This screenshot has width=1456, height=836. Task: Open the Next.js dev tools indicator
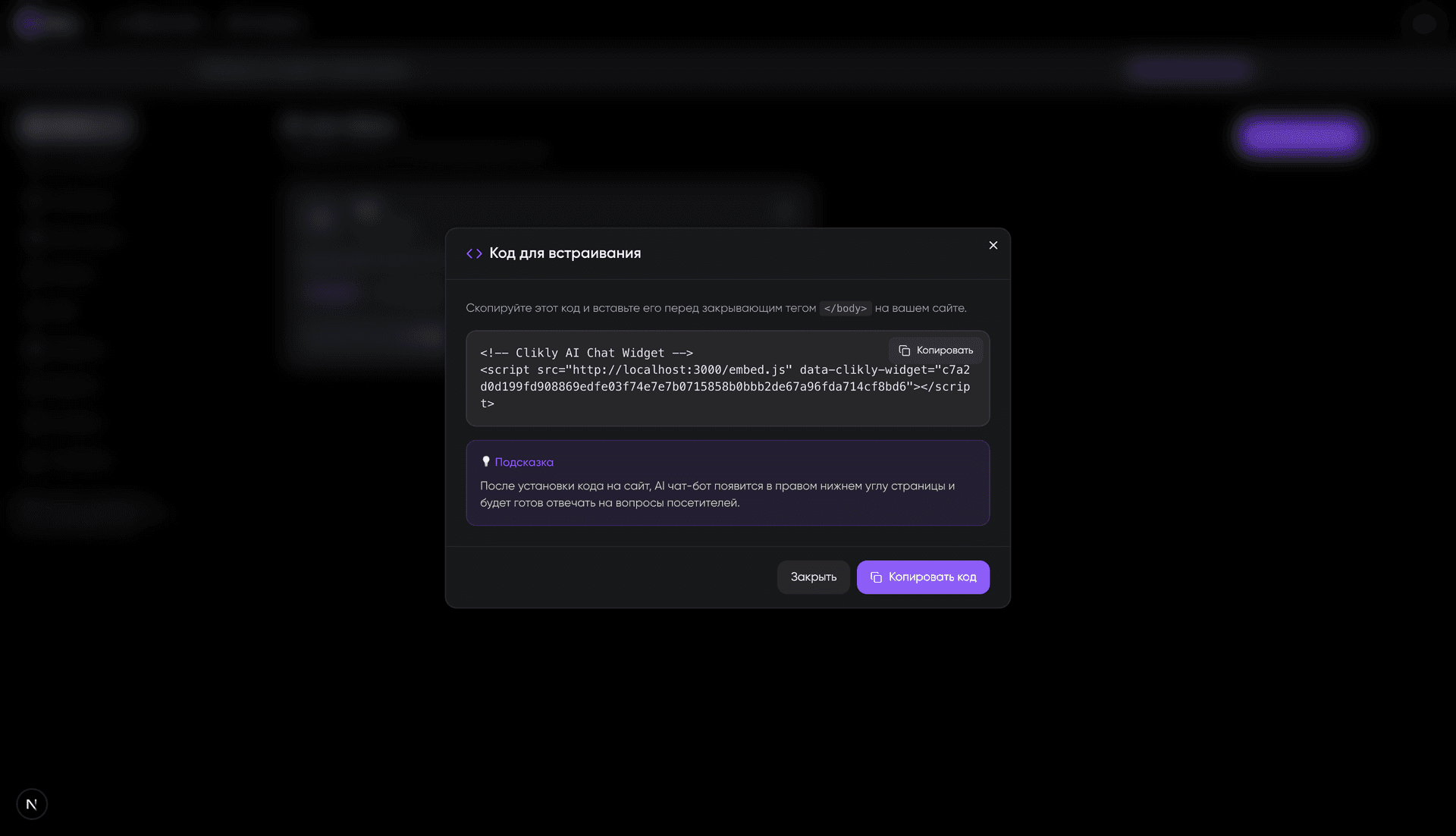(x=32, y=804)
